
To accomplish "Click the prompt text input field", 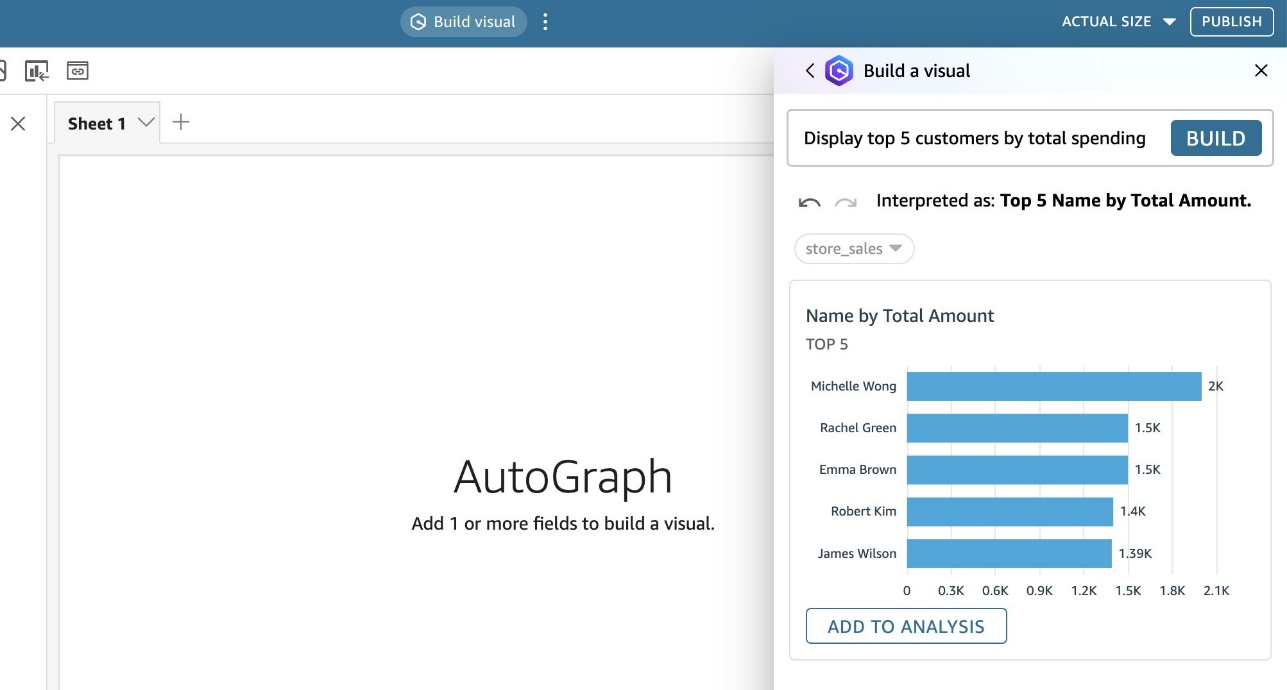I will tap(976, 138).
